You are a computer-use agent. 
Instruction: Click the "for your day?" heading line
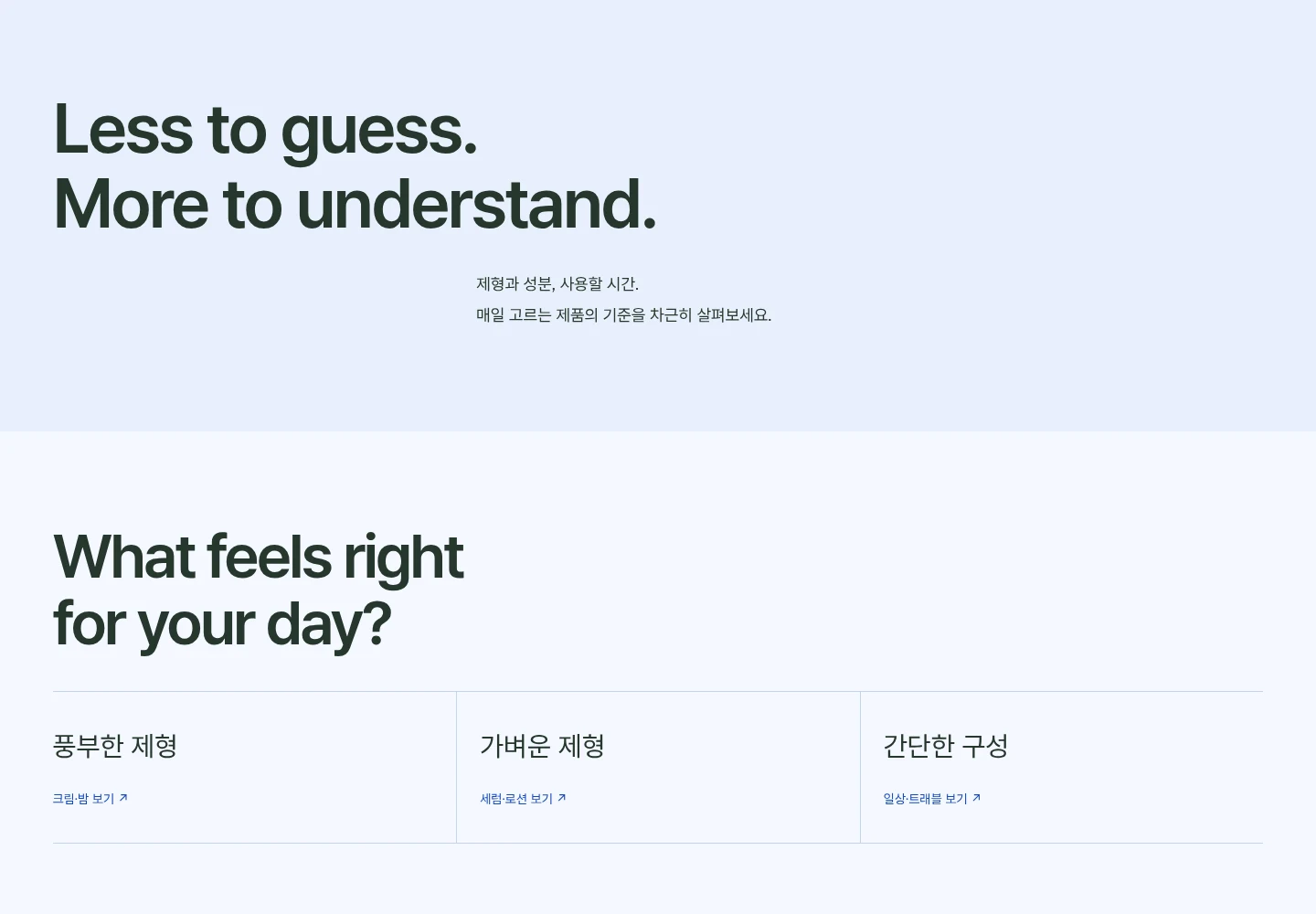click(x=222, y=624)
